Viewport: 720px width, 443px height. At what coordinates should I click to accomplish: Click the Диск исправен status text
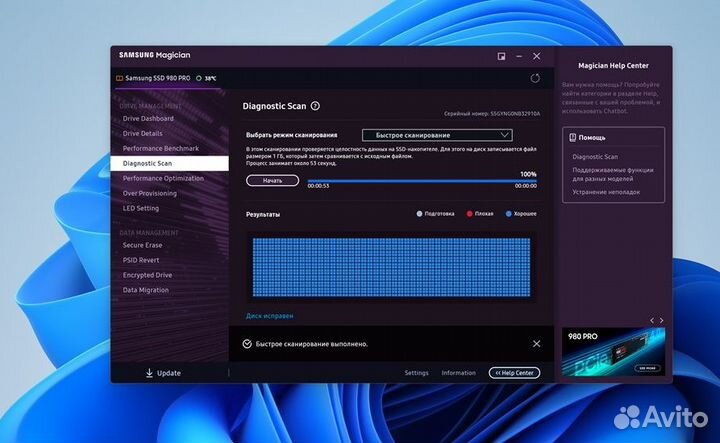coord(269,316)
